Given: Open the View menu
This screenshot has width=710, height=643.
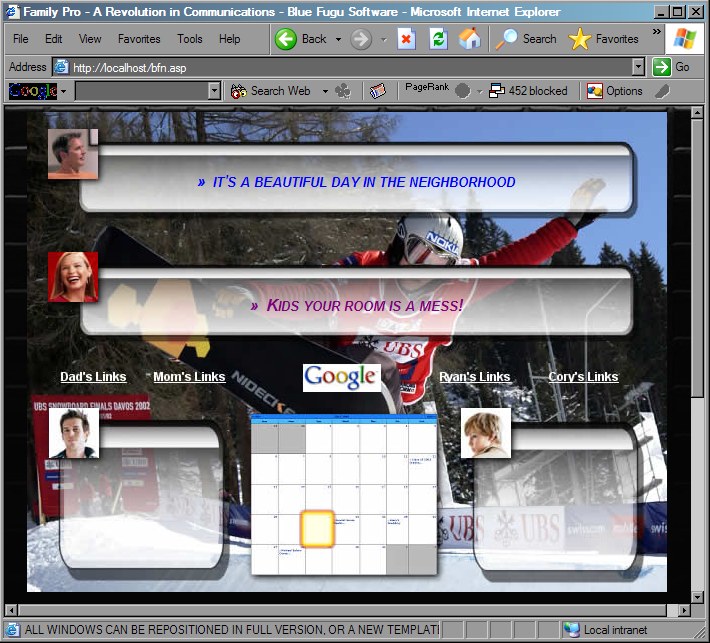Looking at the screenshot, I should click(90, 39).
